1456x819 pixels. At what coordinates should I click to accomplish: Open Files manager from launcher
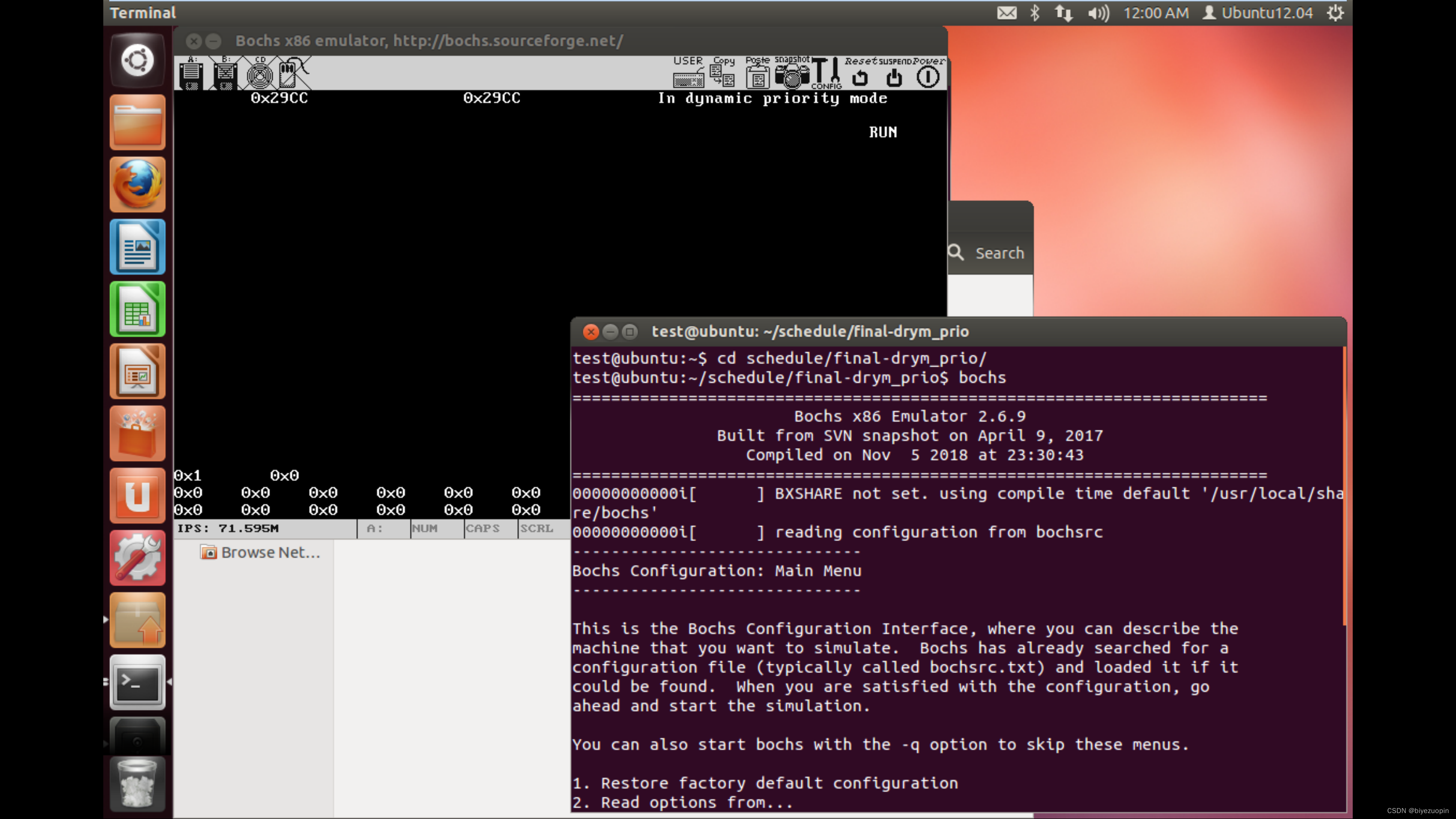[x=137, y=122]
